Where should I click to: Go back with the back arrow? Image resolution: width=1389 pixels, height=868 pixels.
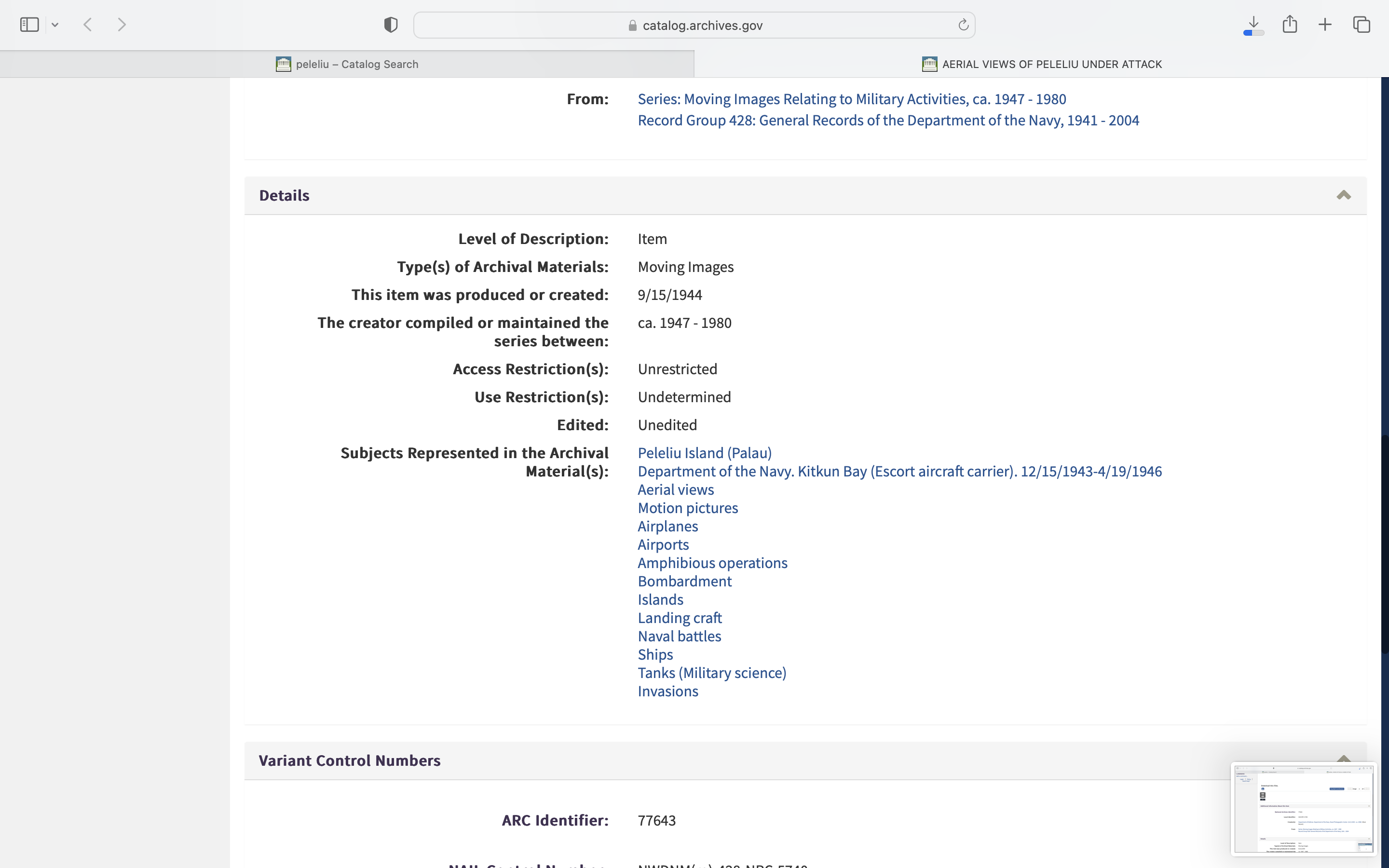pyautogui.click(x=88, y=25)
